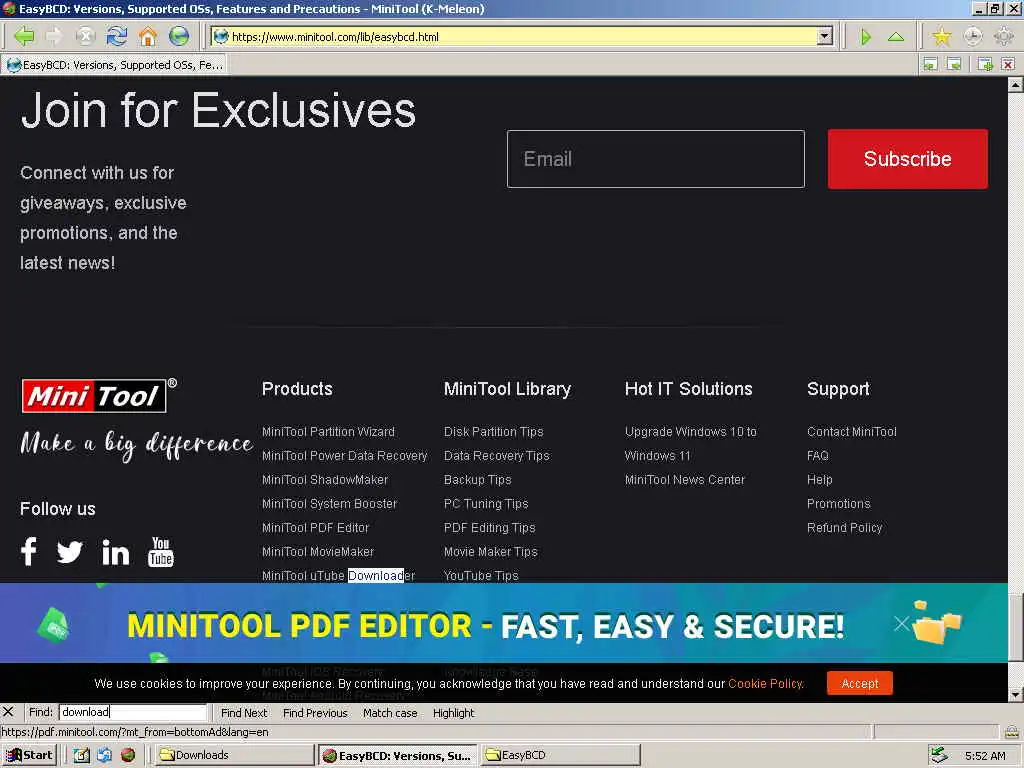
Task: Click Find Previous button
Action: pyautogui.click(x=315, y=712)
